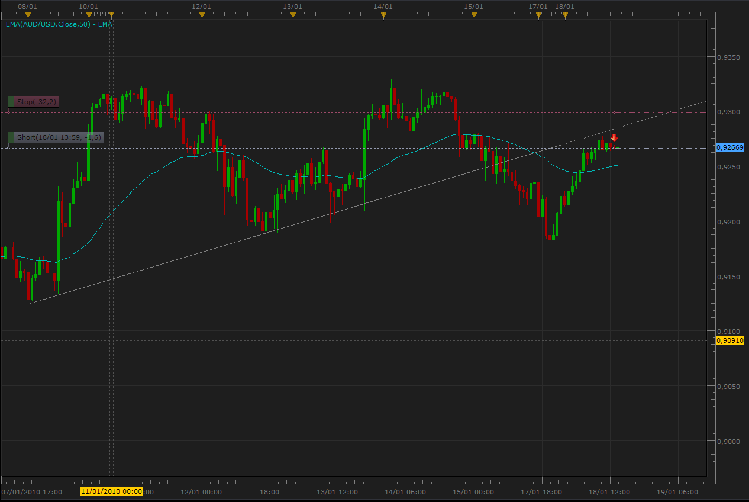The width and height of the screenshot is (749, 502).
Task: Select the yellow triangle marker under 13/01
Action: pos(293,15)
